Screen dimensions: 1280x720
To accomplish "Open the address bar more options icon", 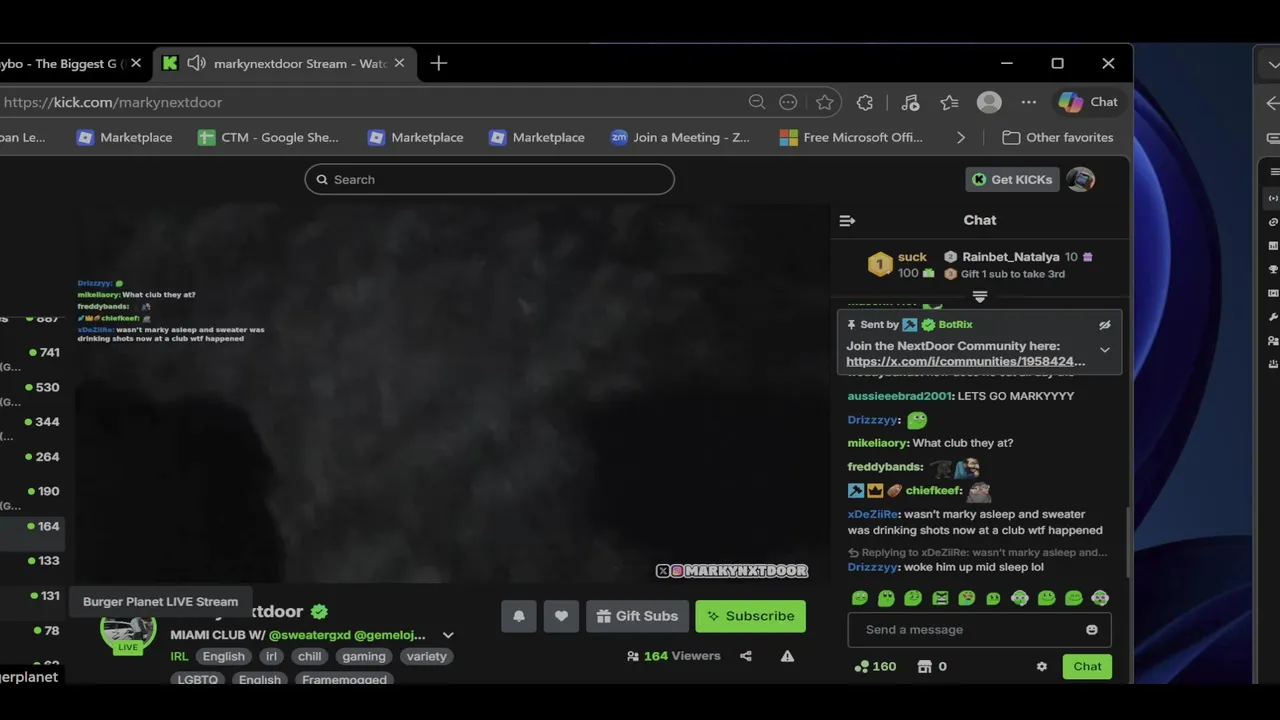I will 788,102.
